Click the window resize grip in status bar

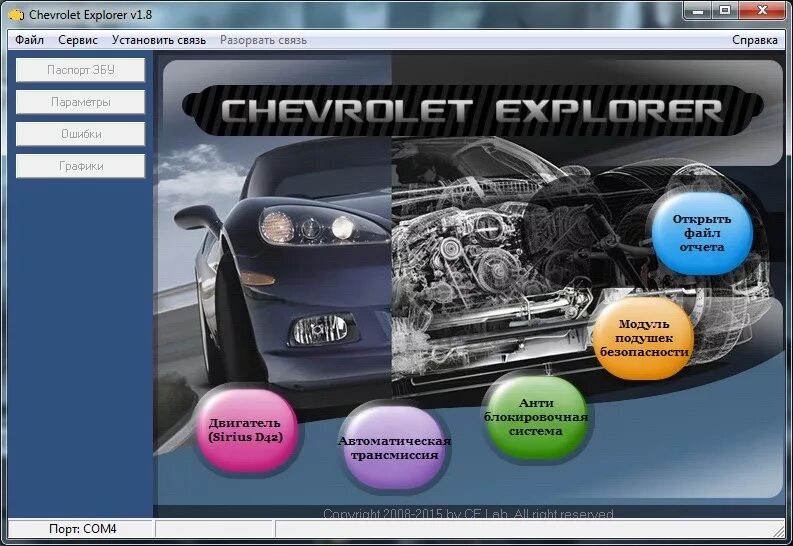point(779,531)
